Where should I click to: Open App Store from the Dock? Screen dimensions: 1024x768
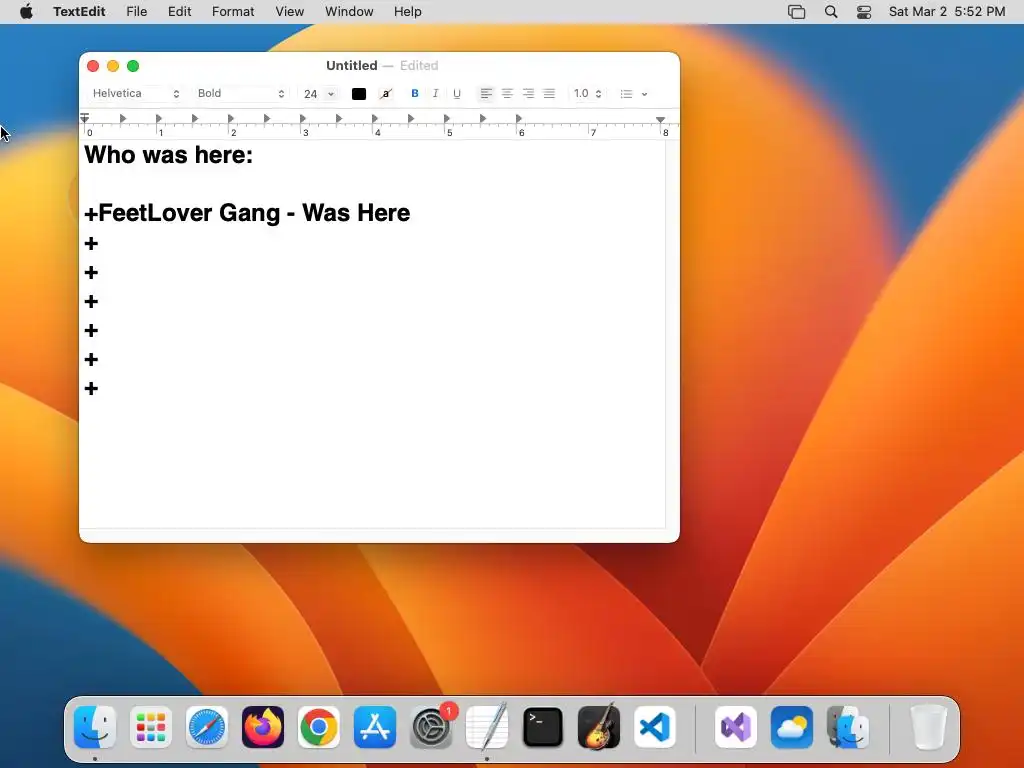pos(375,727)
